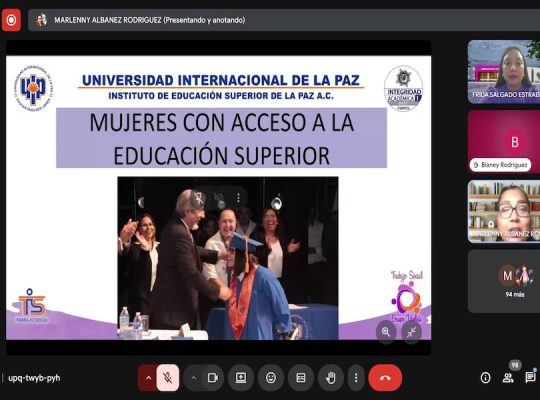The height and width of the screenshot is (400, 540).
Task: Raise hand using the hand icon
Action: click(x=331, y=378)
